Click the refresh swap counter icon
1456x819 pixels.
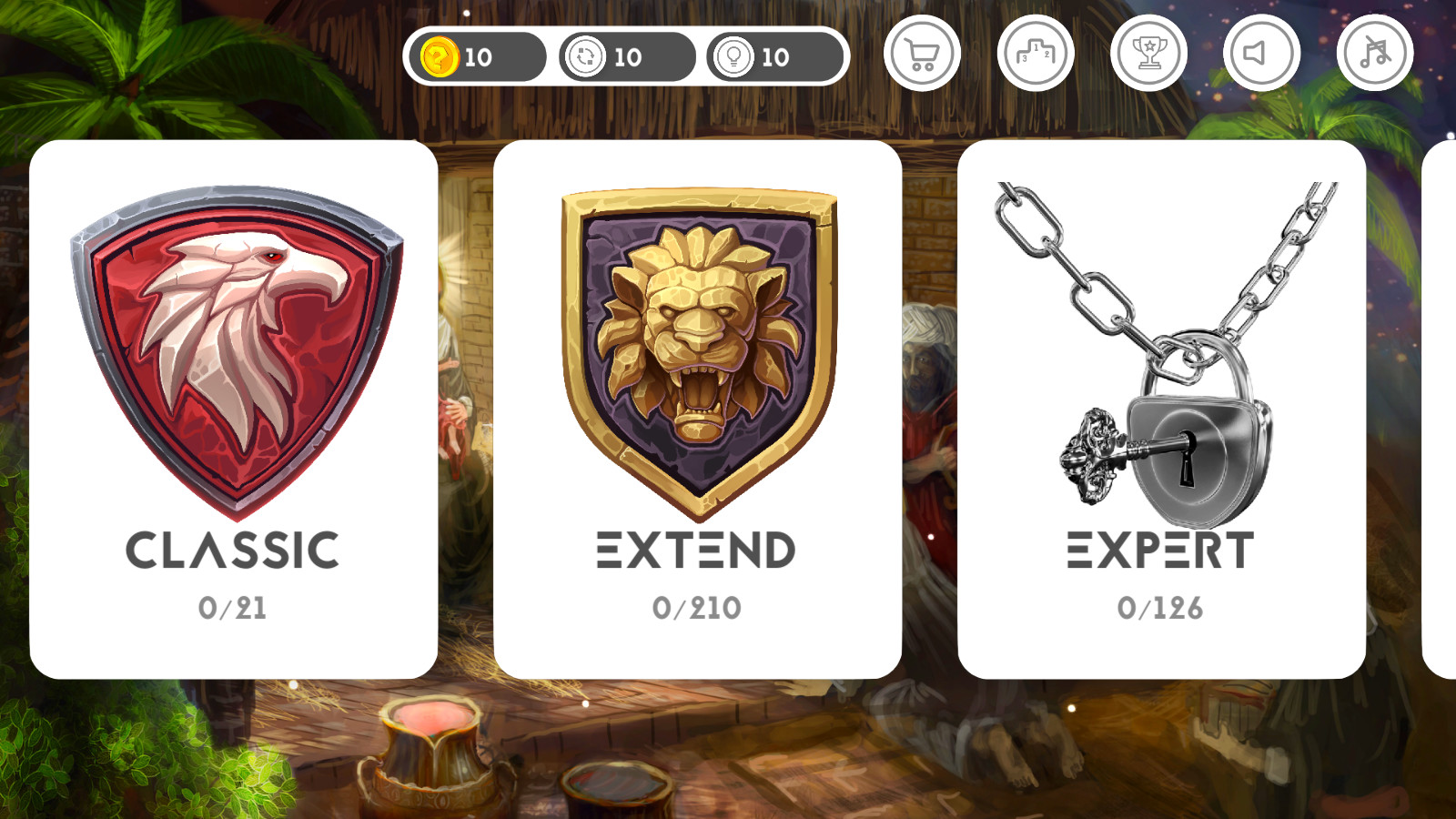pos(585,57)
